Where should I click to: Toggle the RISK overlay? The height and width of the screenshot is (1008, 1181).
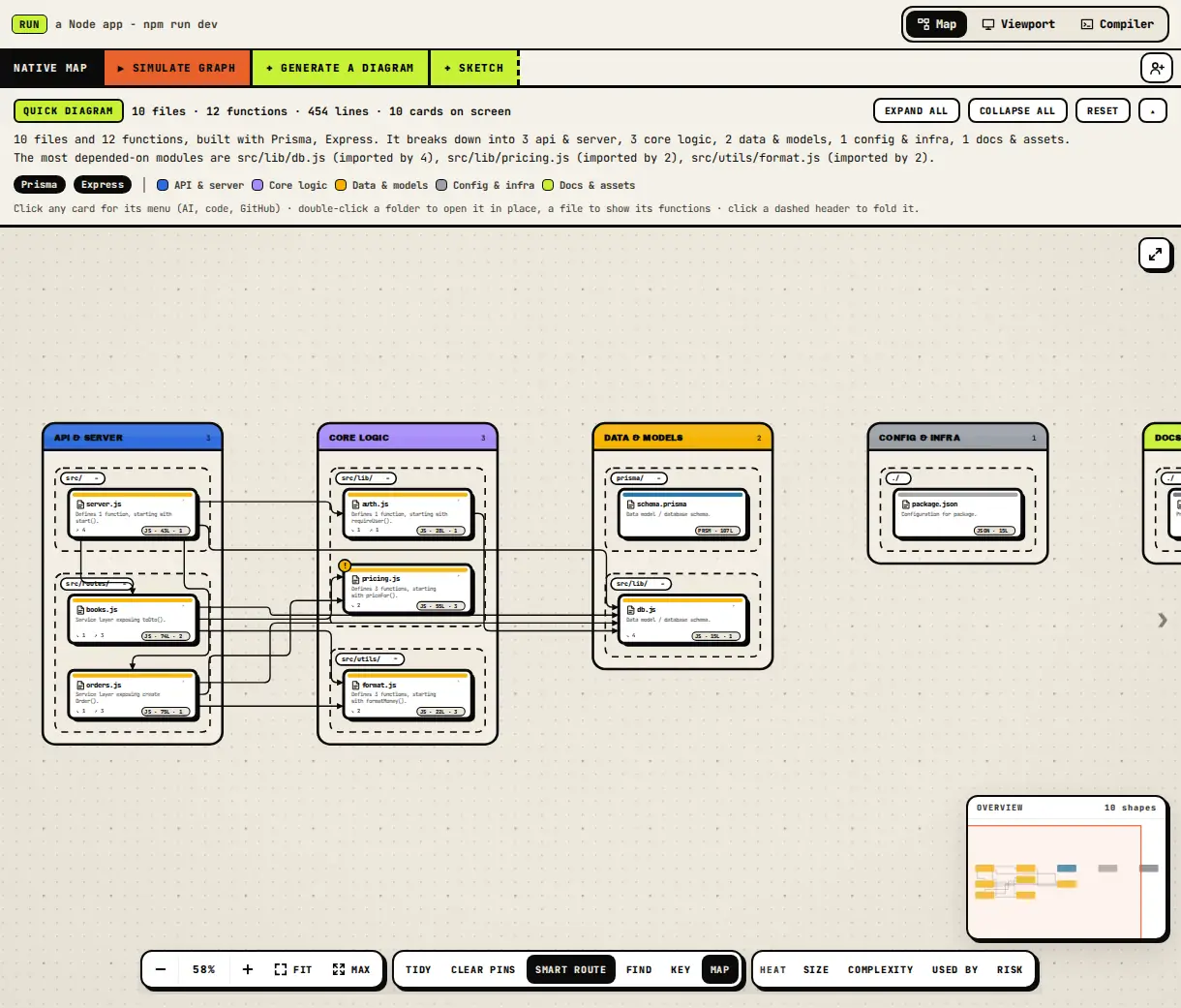coord(1010,969)
